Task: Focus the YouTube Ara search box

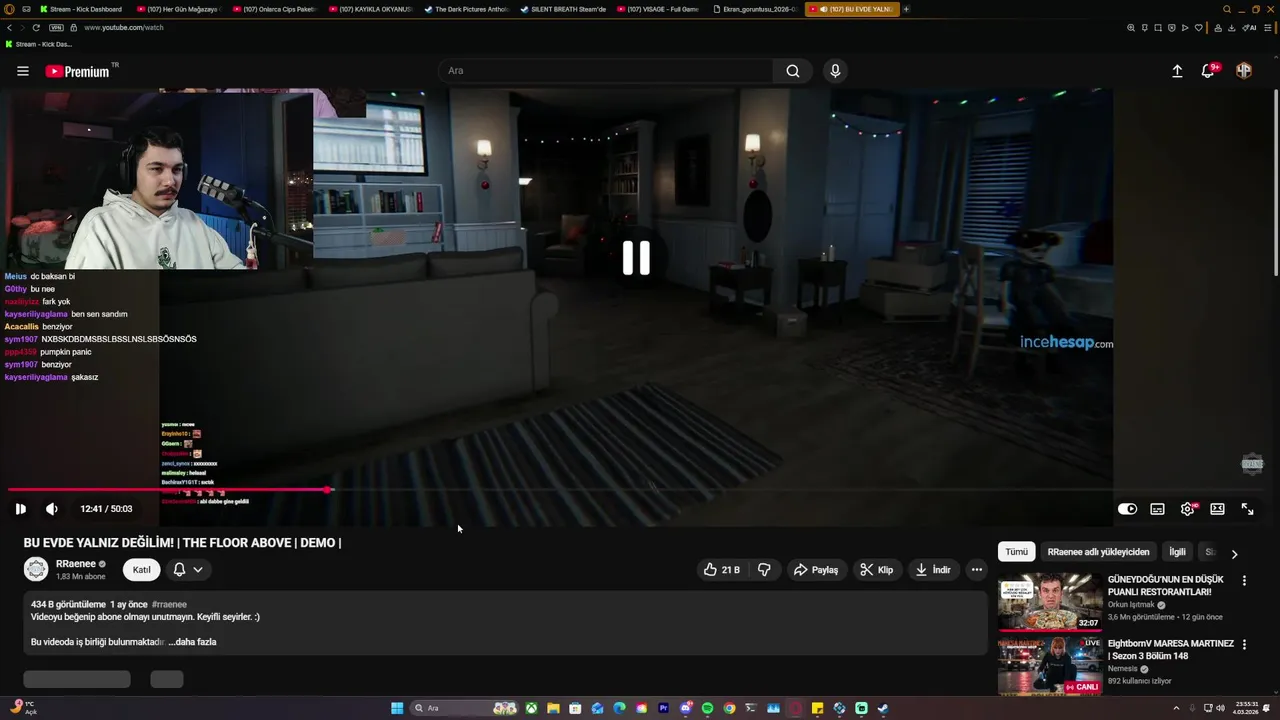Action: pyautogui.click(x=606, y=71)
